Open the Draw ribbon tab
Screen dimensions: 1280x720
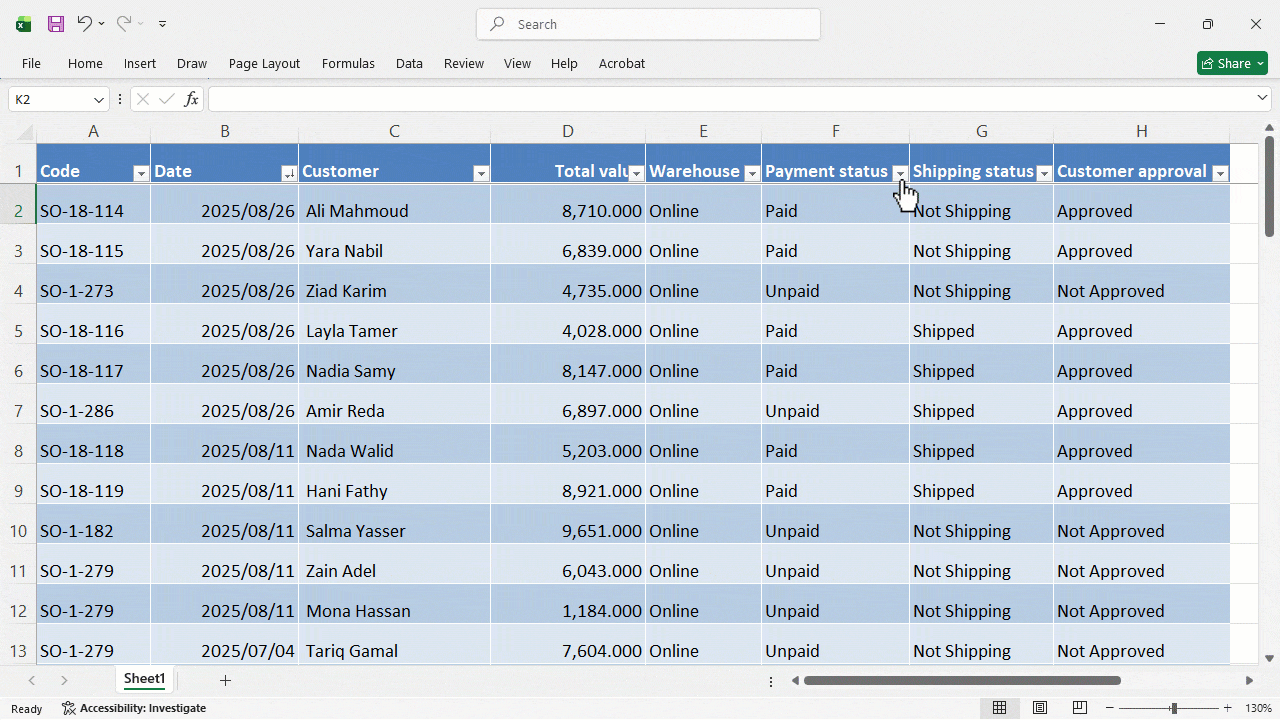192,63
